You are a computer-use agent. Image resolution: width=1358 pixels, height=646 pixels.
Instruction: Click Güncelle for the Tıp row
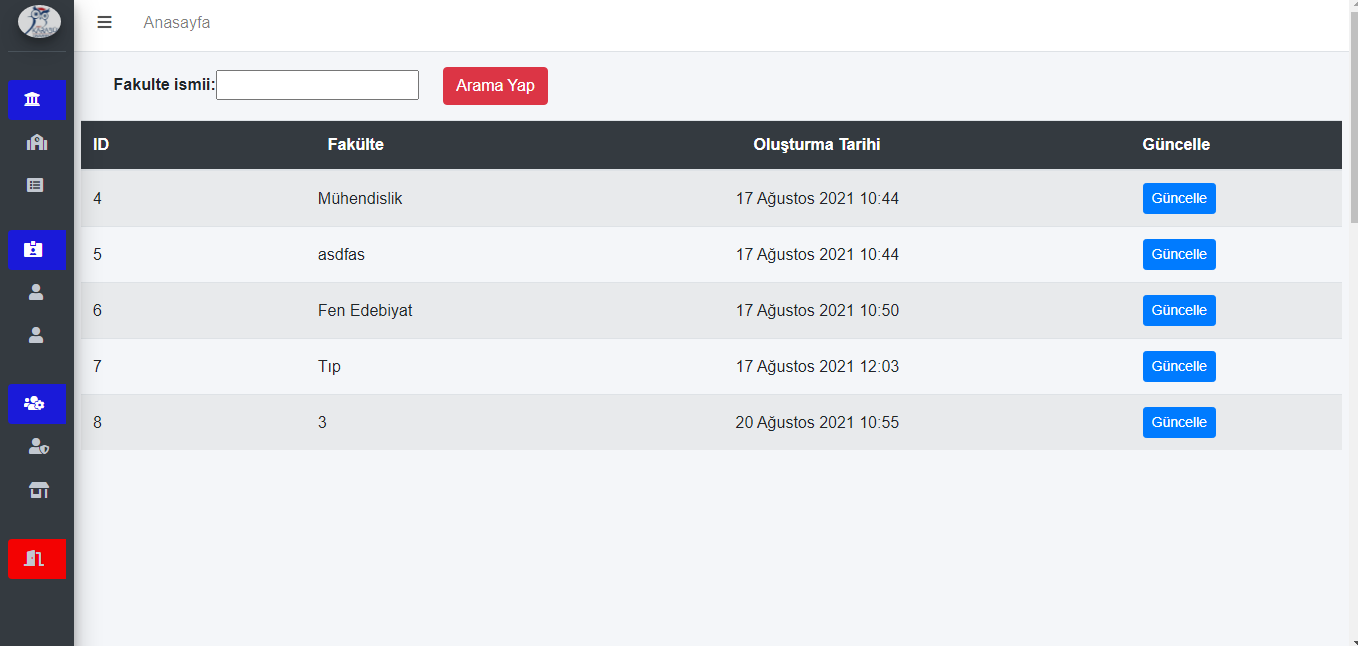click(x=1179, y=366)
